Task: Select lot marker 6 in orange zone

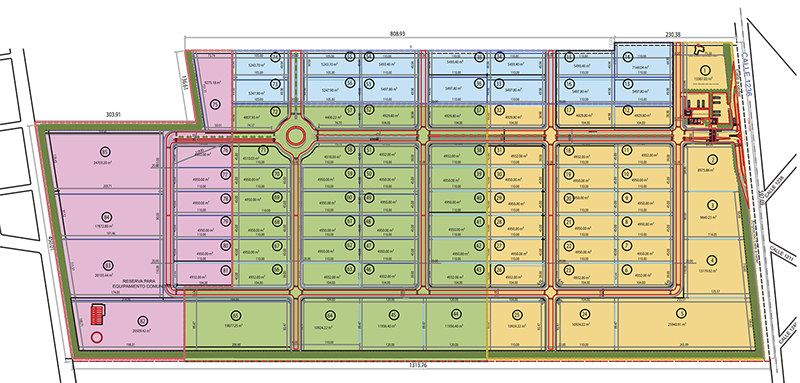Action: 628,269
